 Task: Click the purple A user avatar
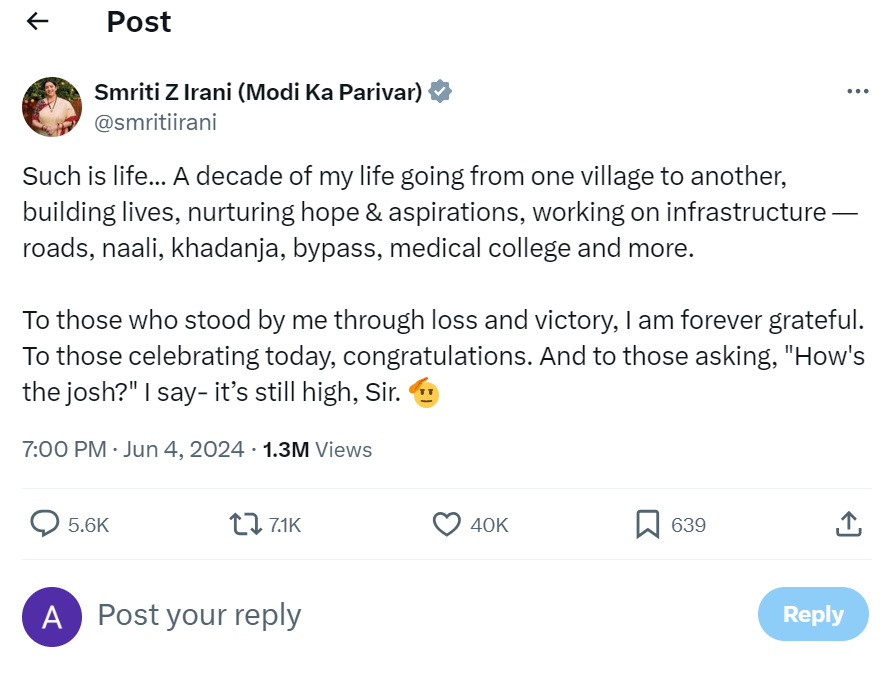tap(52, 616)
